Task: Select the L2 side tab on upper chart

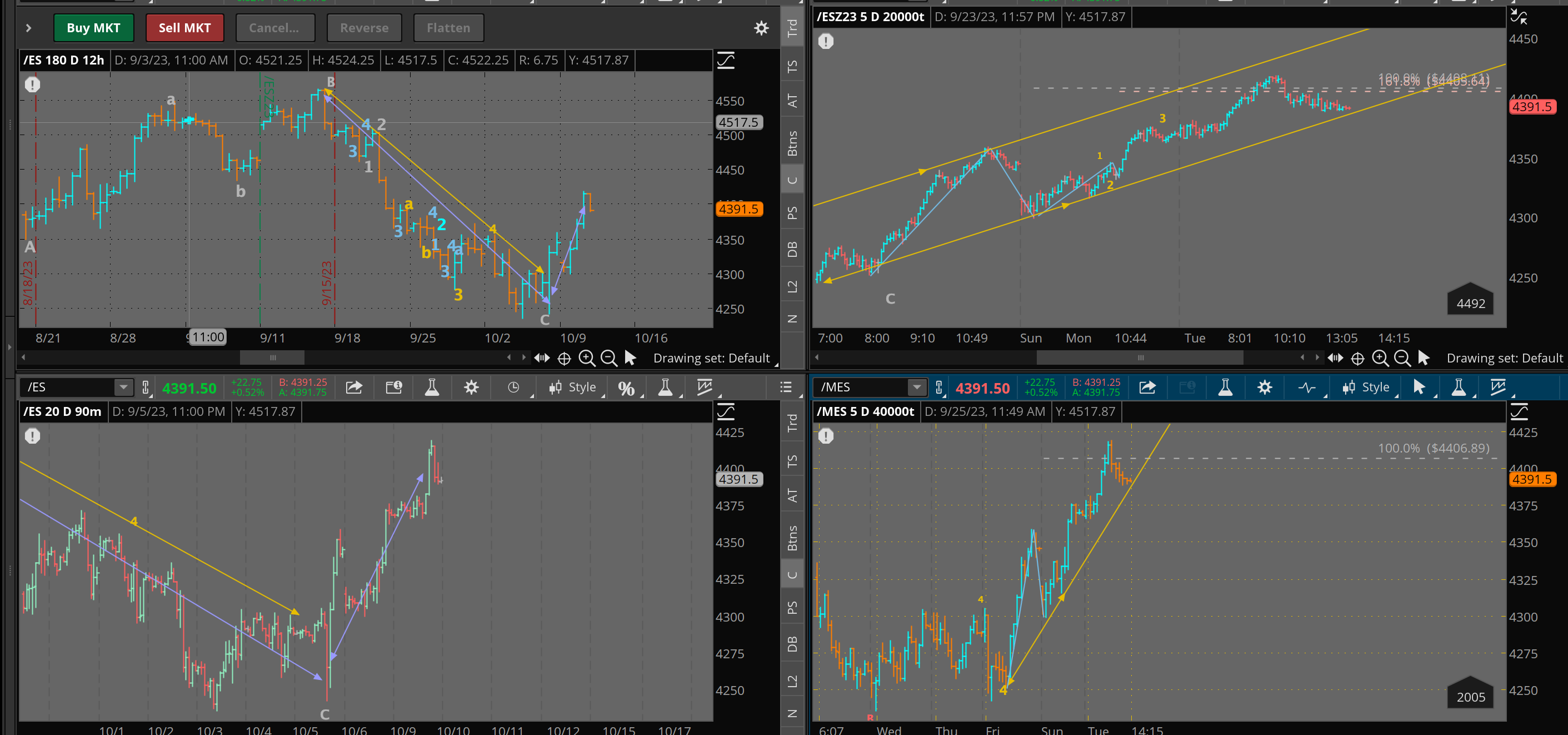Action: click(791, 286)
